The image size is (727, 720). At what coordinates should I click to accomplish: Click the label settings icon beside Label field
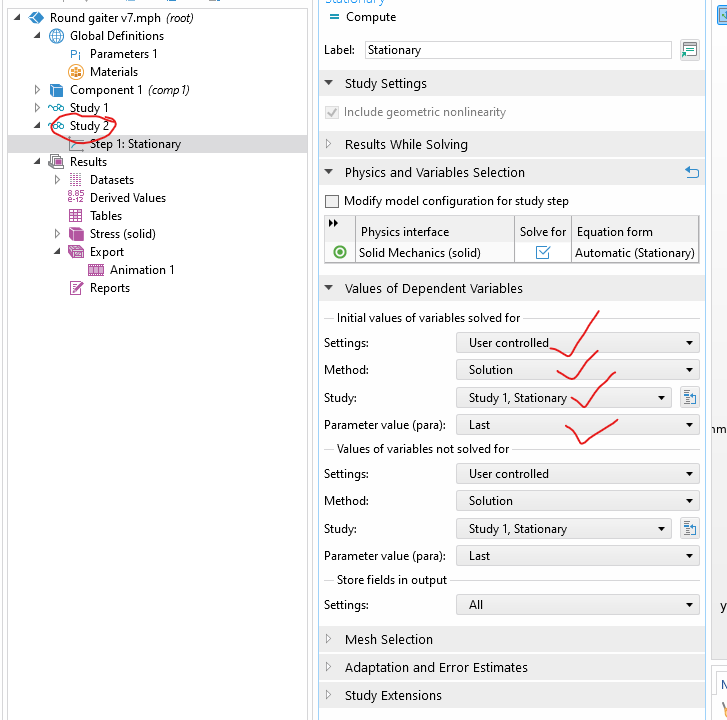click(x=689, y=50)
